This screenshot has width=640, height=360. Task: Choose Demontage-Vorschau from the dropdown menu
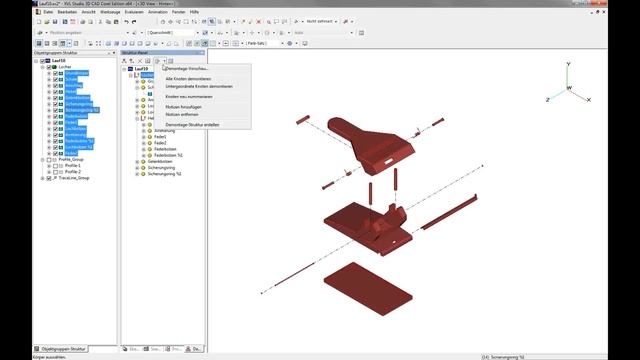[x=187, y=69]
